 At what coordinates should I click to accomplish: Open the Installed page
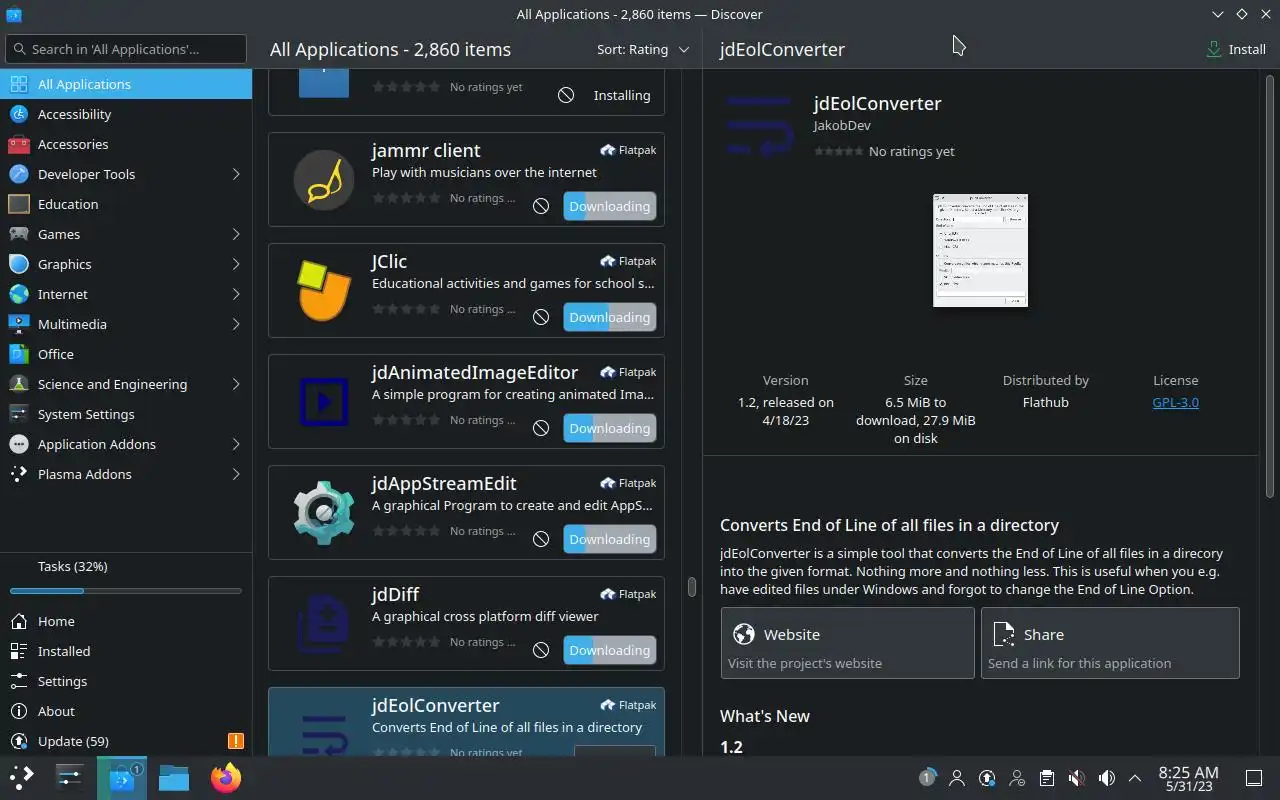click(126, 651)
